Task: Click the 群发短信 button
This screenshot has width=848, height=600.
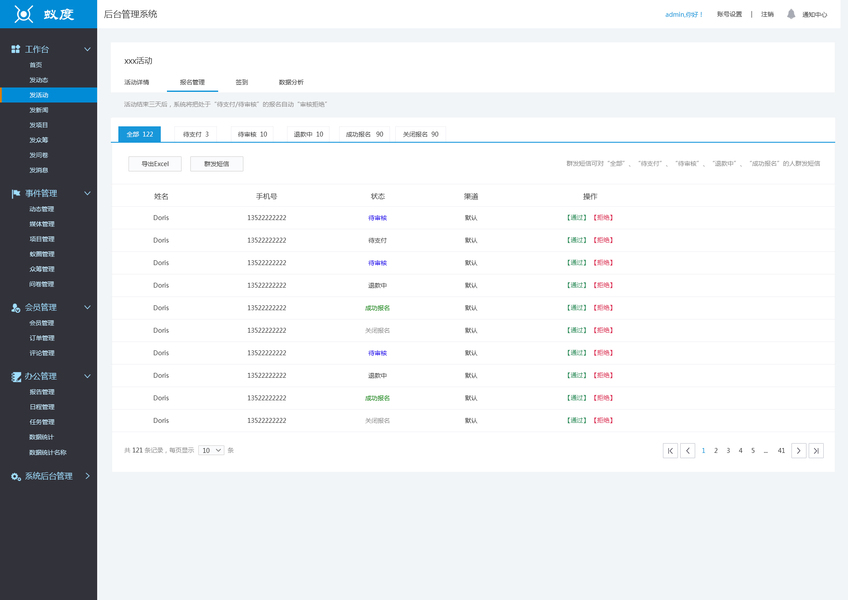Action: (x=216, y=164)
